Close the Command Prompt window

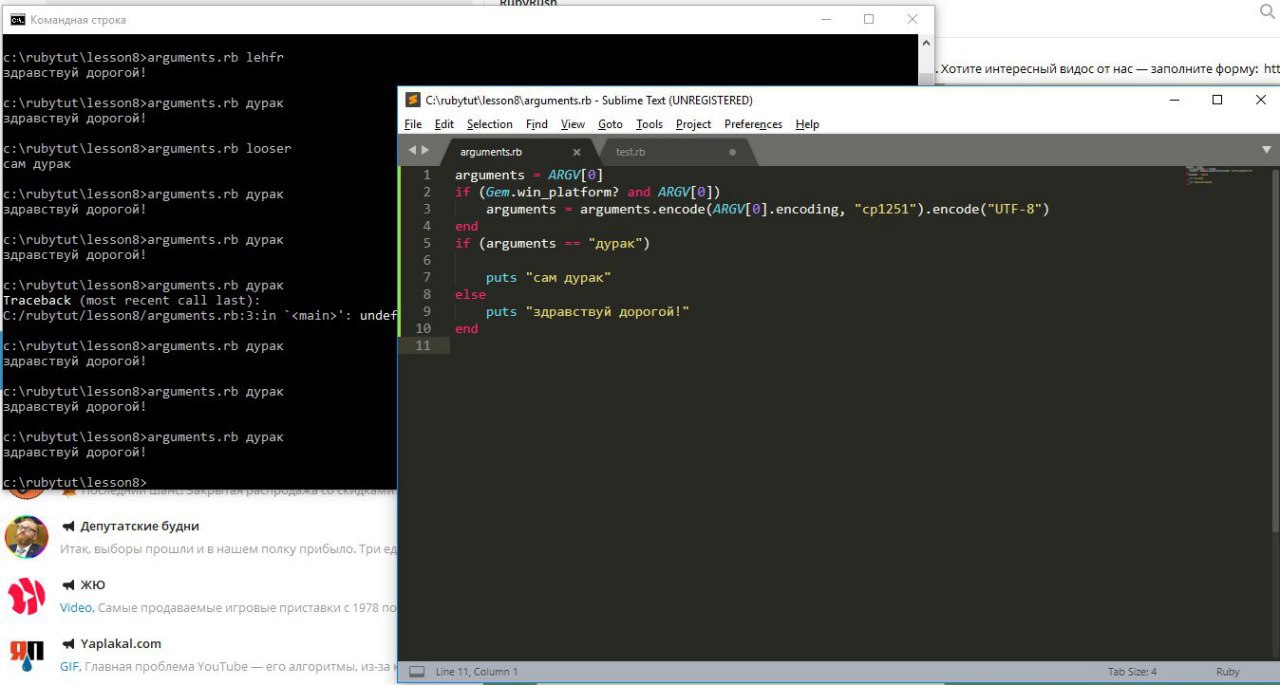912,19
